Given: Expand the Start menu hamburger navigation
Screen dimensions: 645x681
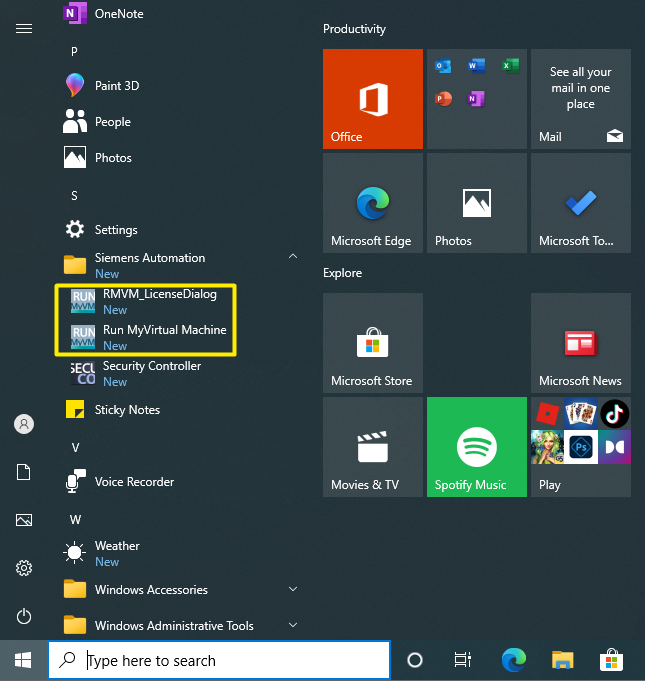Looking at the screenshot, I should point(24,29).
